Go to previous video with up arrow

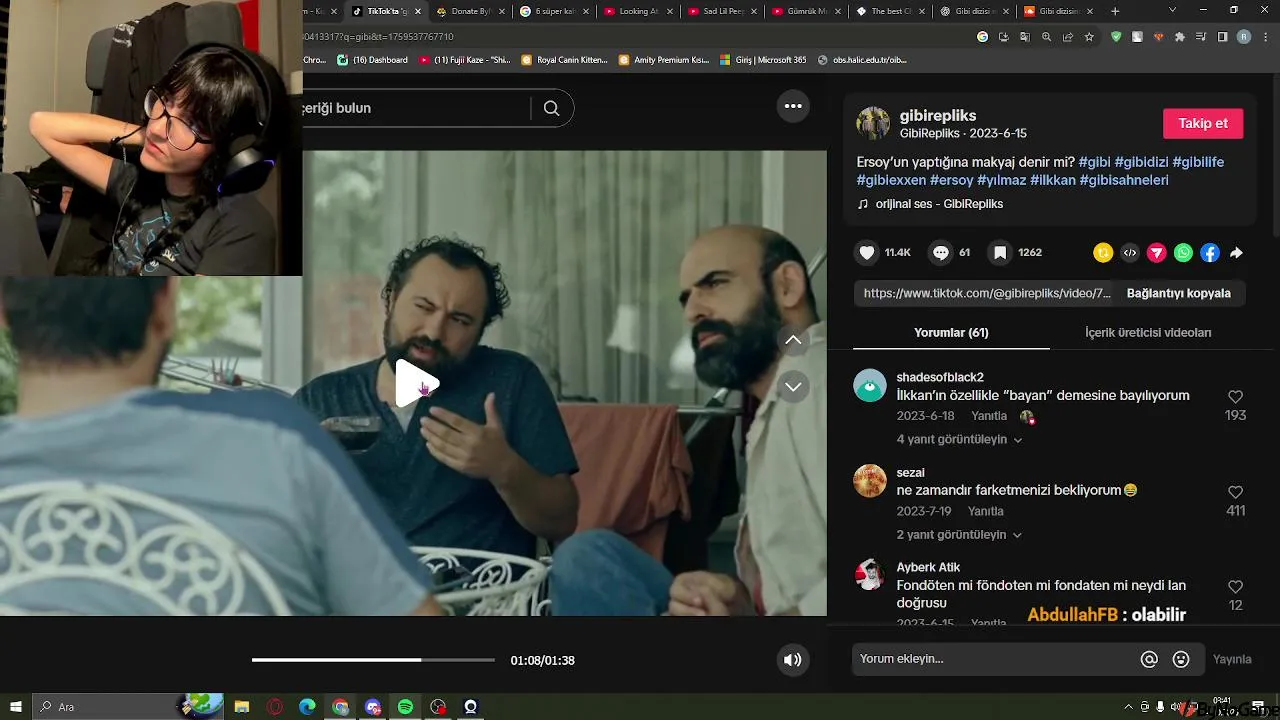pyautogui.click(x=793, y=340)
